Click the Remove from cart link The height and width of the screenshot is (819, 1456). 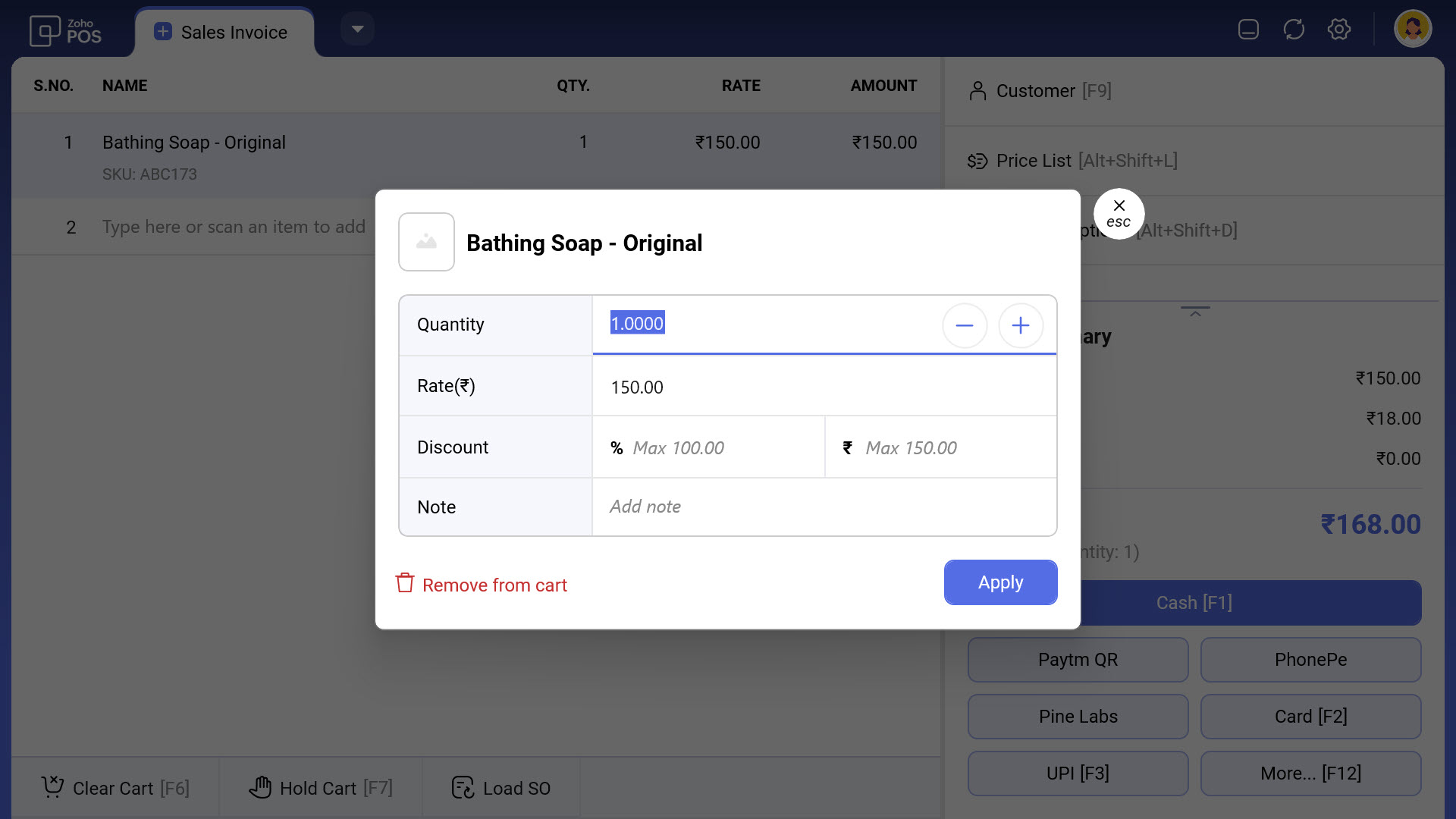coord(494,585)
